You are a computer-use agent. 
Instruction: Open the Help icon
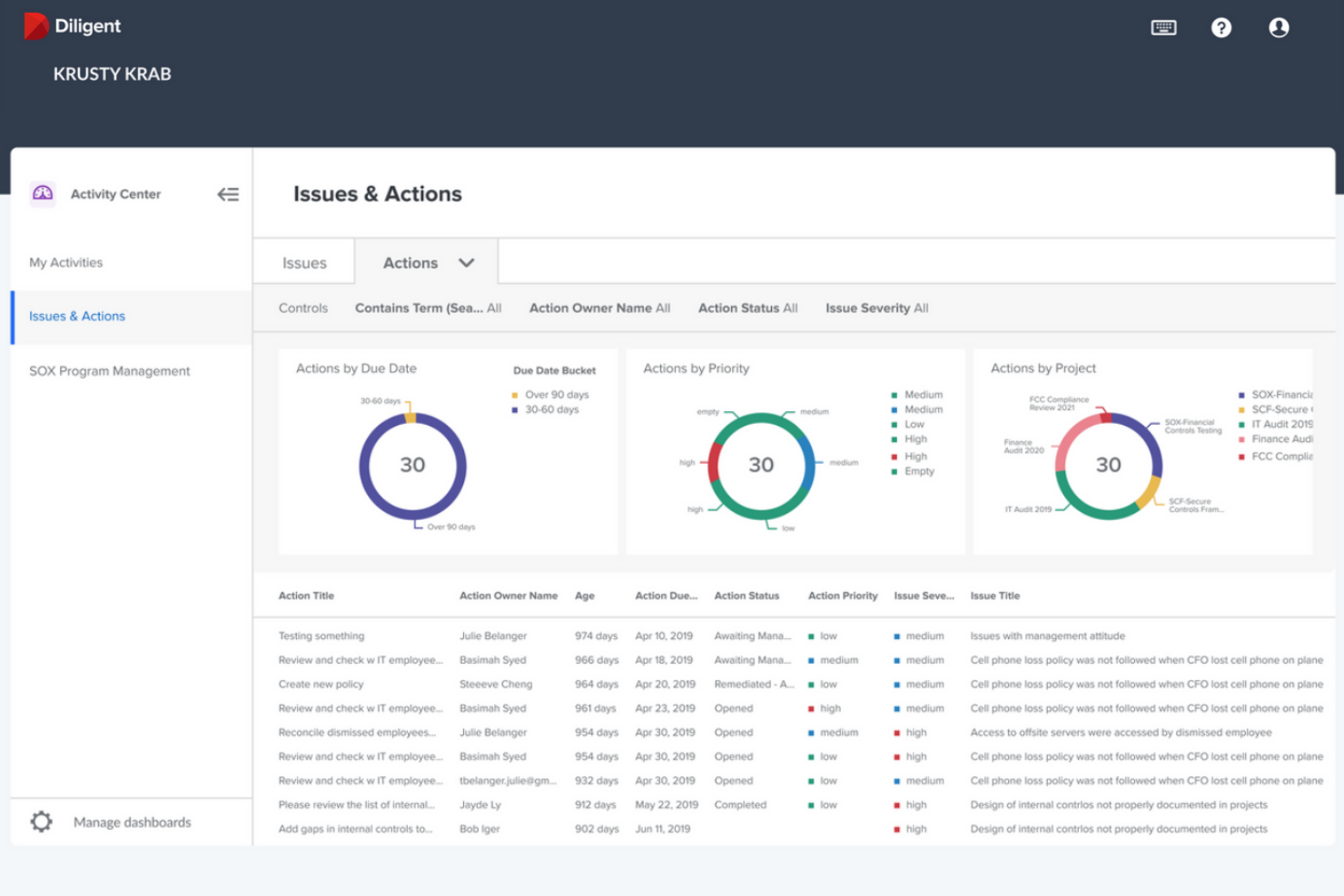(1221, 27)
